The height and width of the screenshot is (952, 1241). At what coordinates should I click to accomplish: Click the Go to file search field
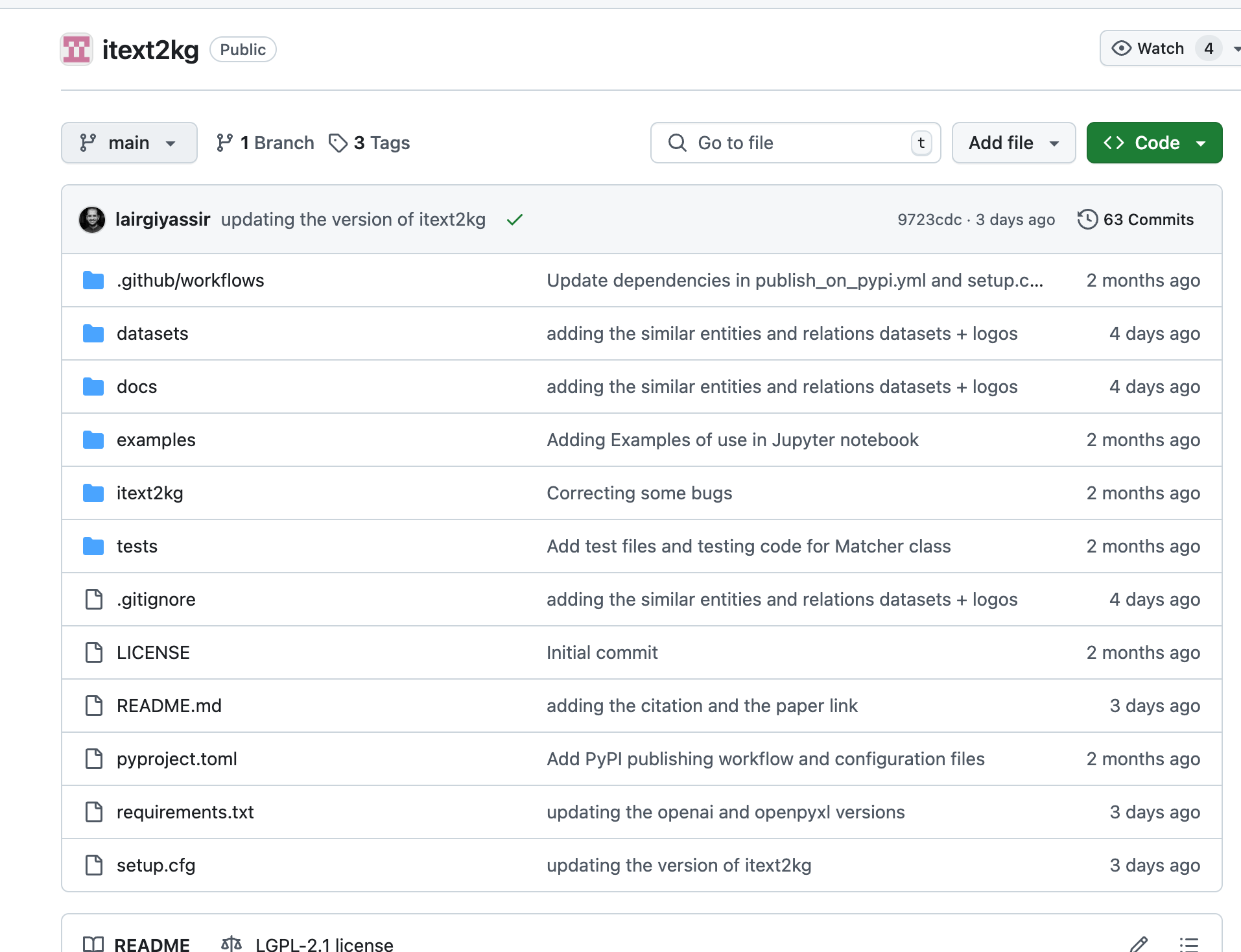pyautogui.click(x=796, y=143)
